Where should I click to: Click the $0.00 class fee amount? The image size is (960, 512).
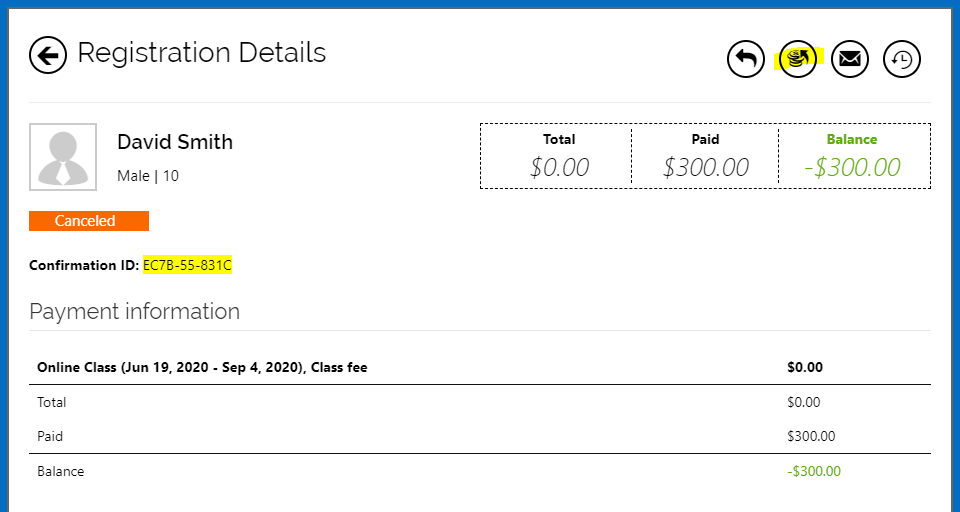tap(804, 367)
